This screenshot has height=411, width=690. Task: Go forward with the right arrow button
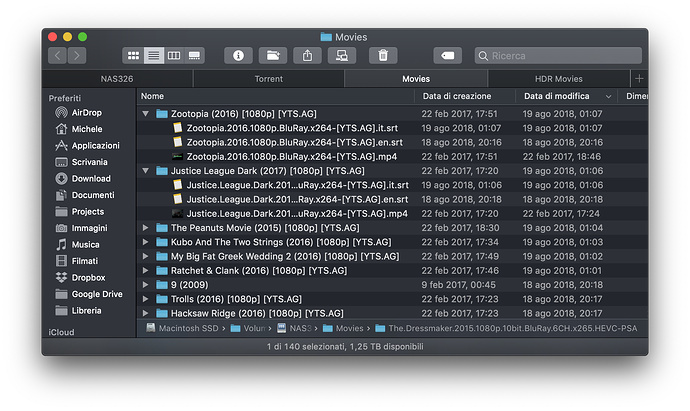tap(77, 55)
